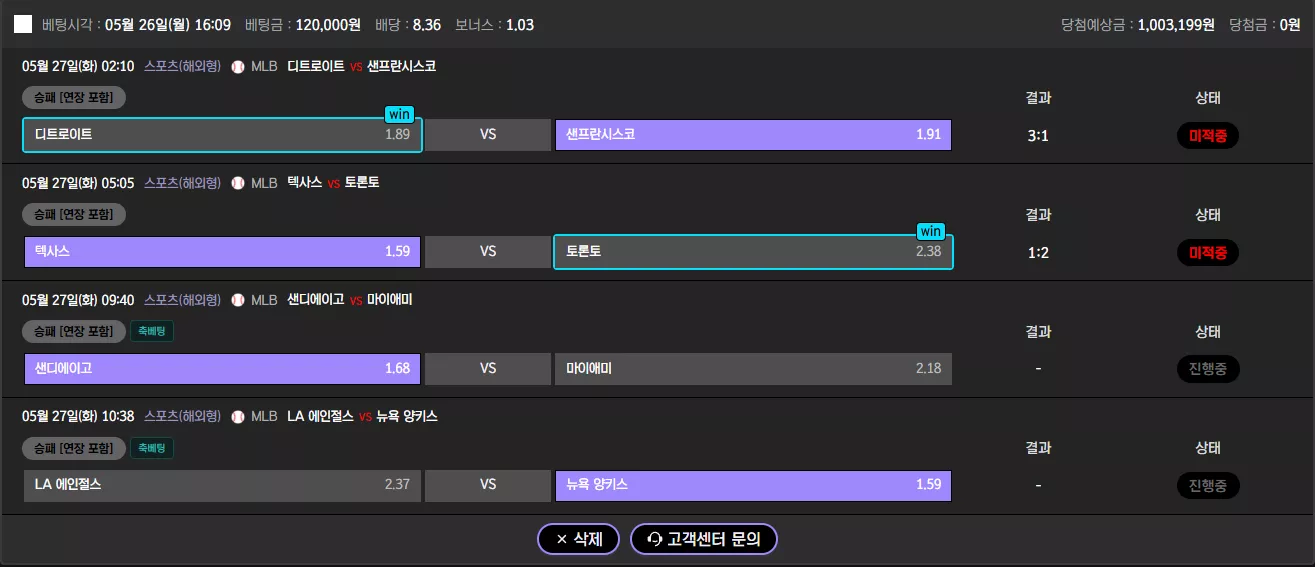Click the match title LA 에인절스 vs 뉴욕 양키스
The height and width of the screenshot is (567, 1315).
point(362,416)
